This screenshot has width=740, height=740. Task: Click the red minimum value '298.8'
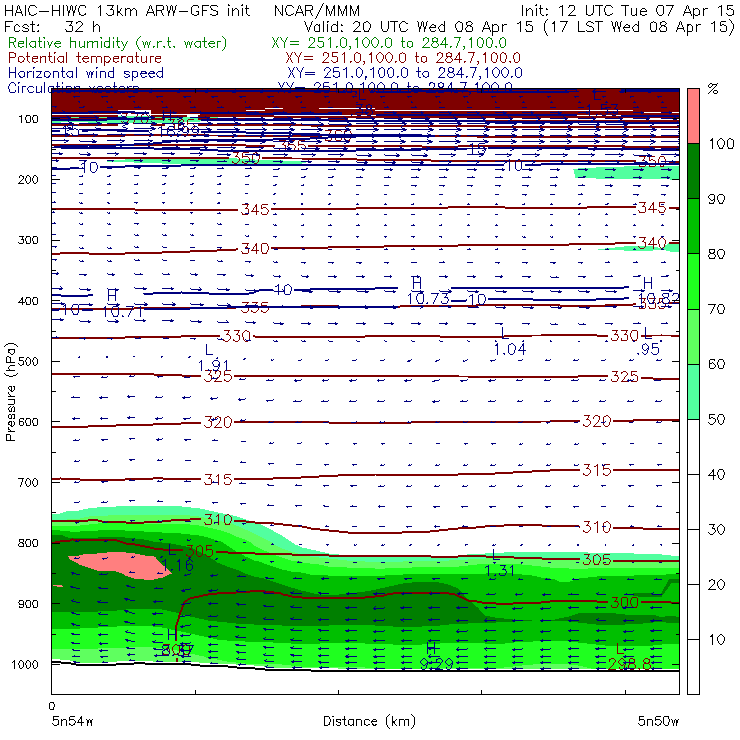tap(630, 664)
